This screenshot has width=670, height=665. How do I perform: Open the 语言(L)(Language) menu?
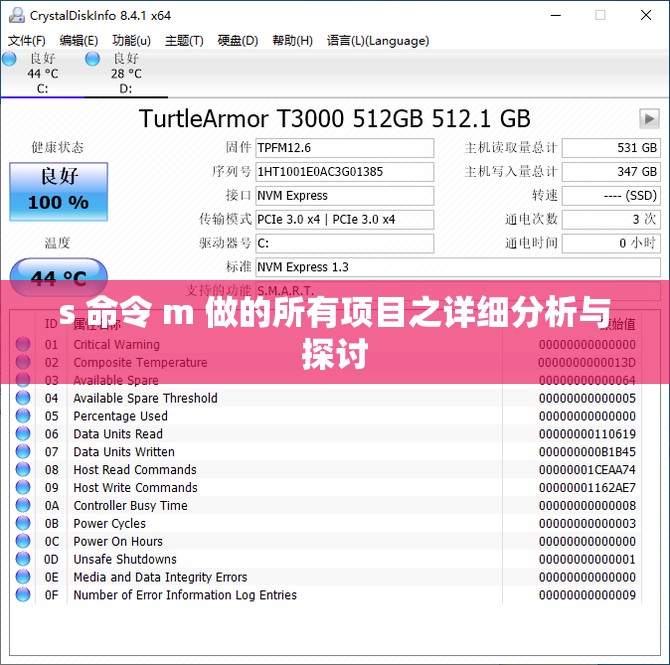click(378, 41)
